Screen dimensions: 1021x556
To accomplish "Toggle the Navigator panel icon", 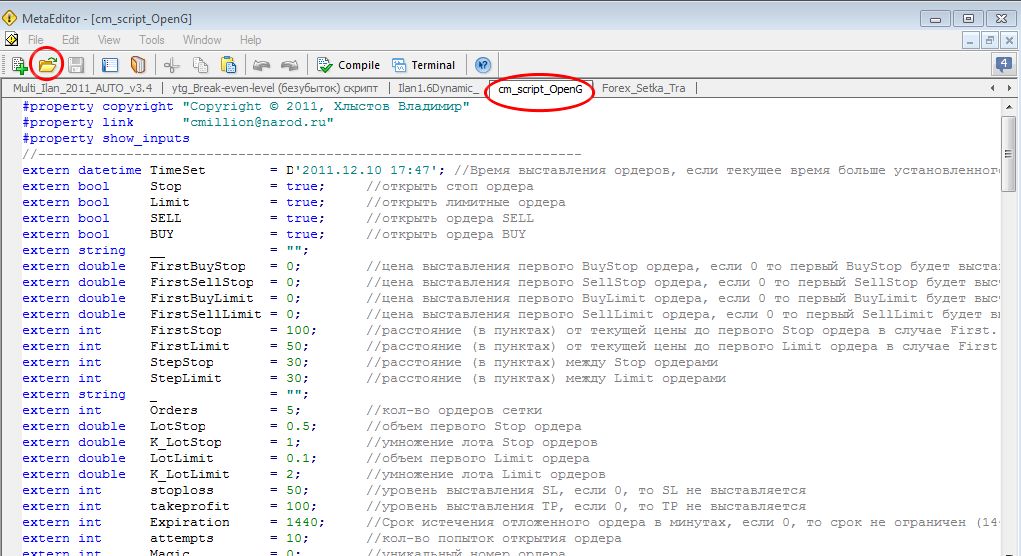I will (x=110, y=65).
